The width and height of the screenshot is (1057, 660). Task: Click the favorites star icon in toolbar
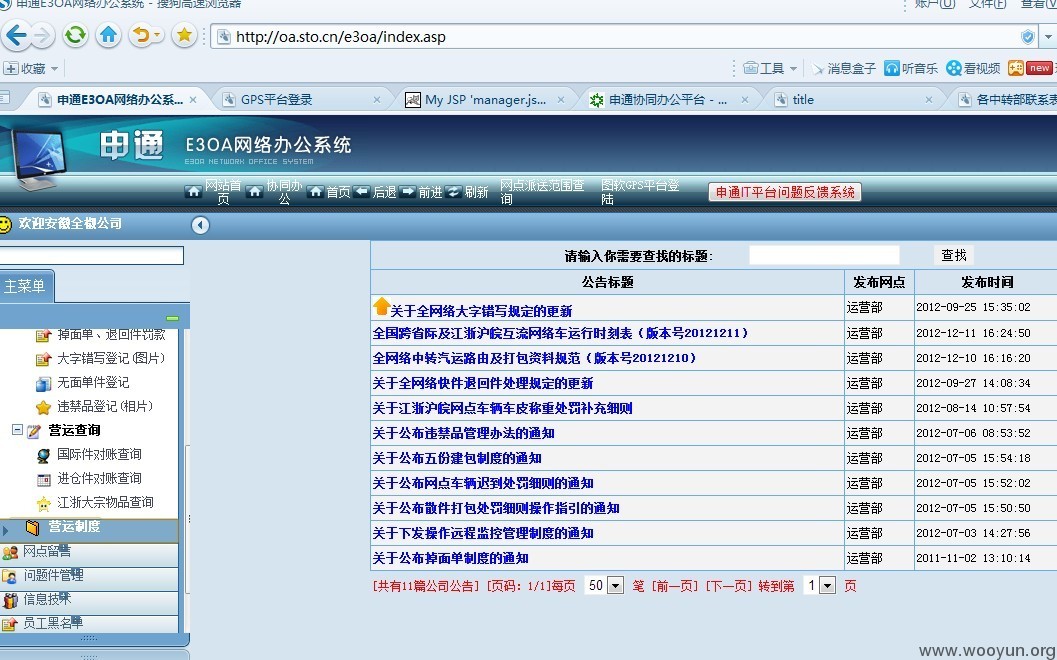coord(184,35)
